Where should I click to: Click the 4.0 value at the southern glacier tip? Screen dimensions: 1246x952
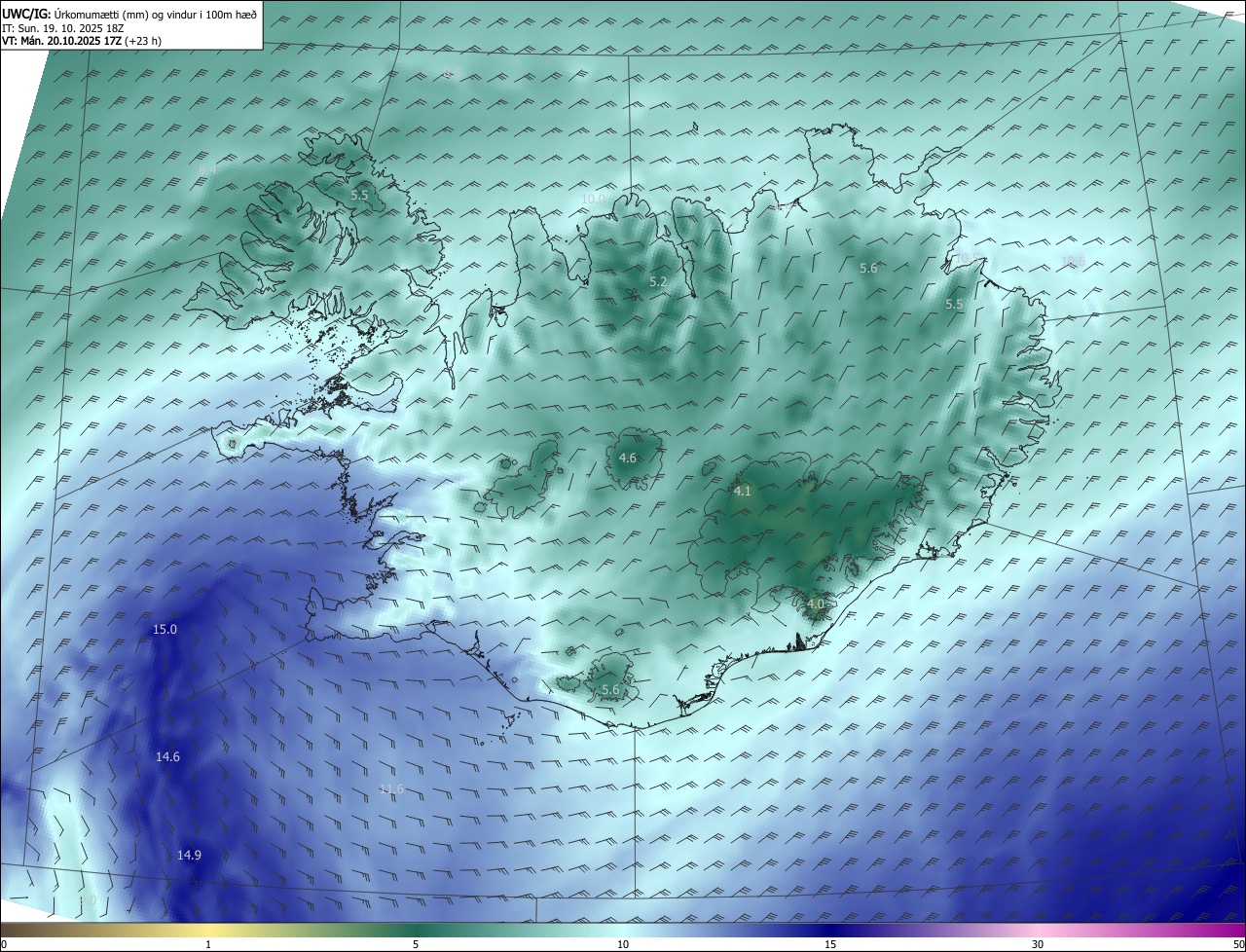(x=816, y=604)
